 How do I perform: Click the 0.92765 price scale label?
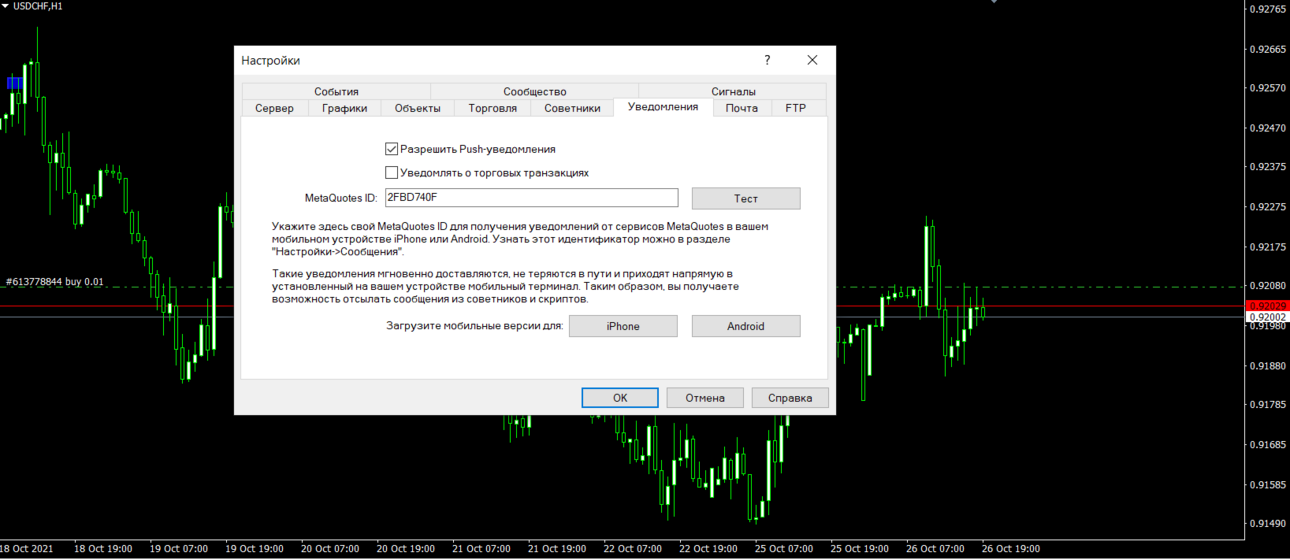point(1268,9)
